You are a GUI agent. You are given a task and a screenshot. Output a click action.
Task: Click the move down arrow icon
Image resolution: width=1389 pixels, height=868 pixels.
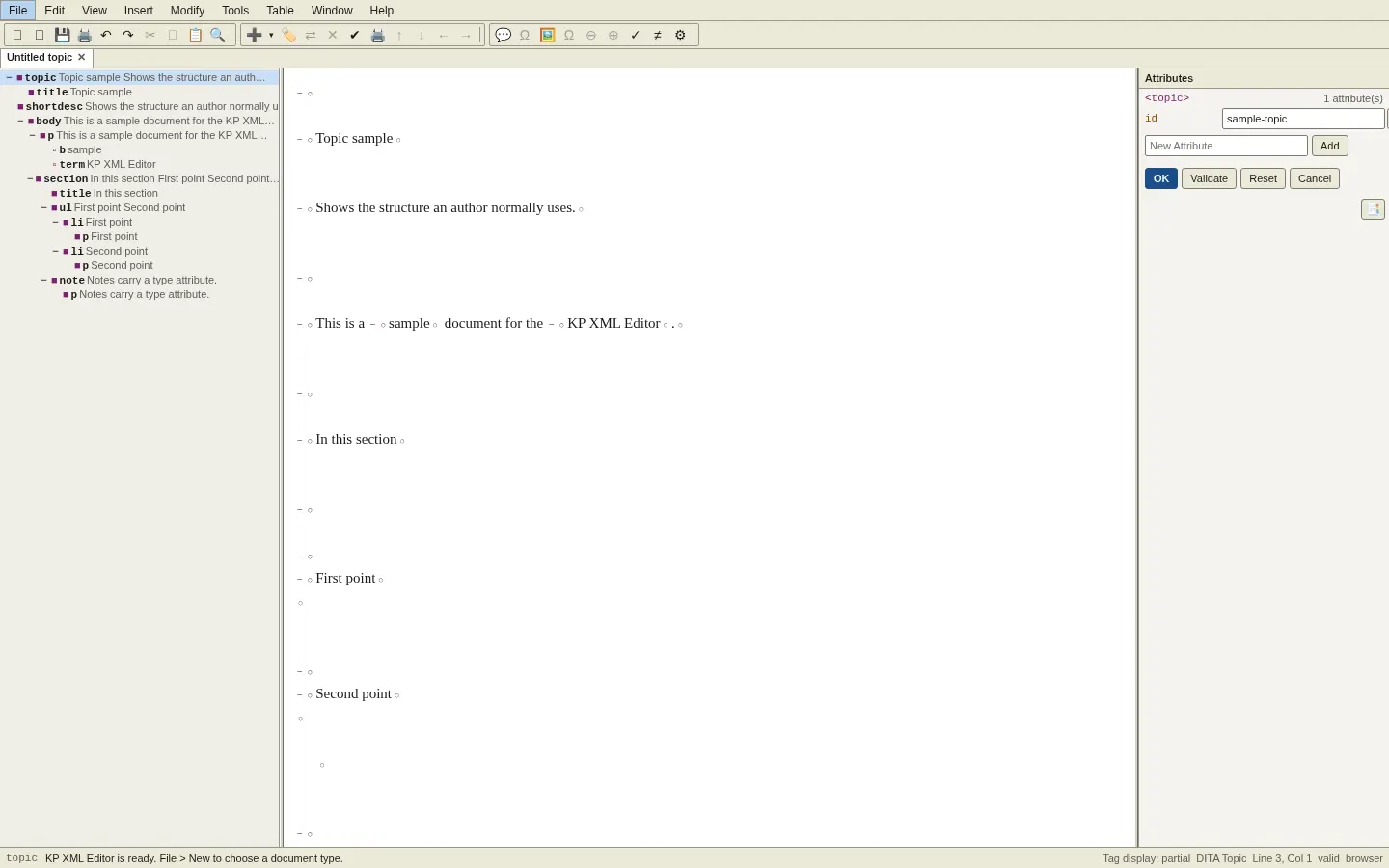point(422,35)
